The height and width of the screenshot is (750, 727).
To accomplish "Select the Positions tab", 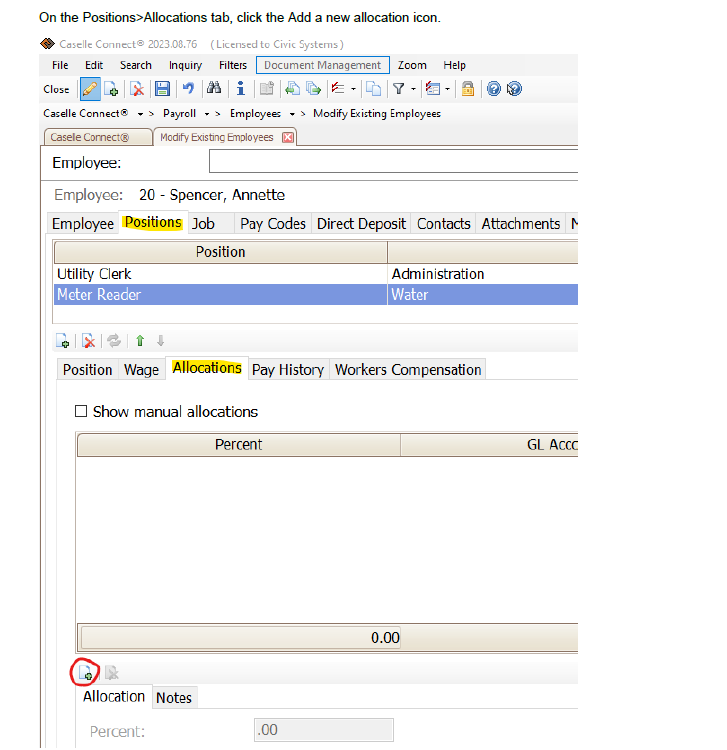I will pyautogui.click(x=153, y=222).
